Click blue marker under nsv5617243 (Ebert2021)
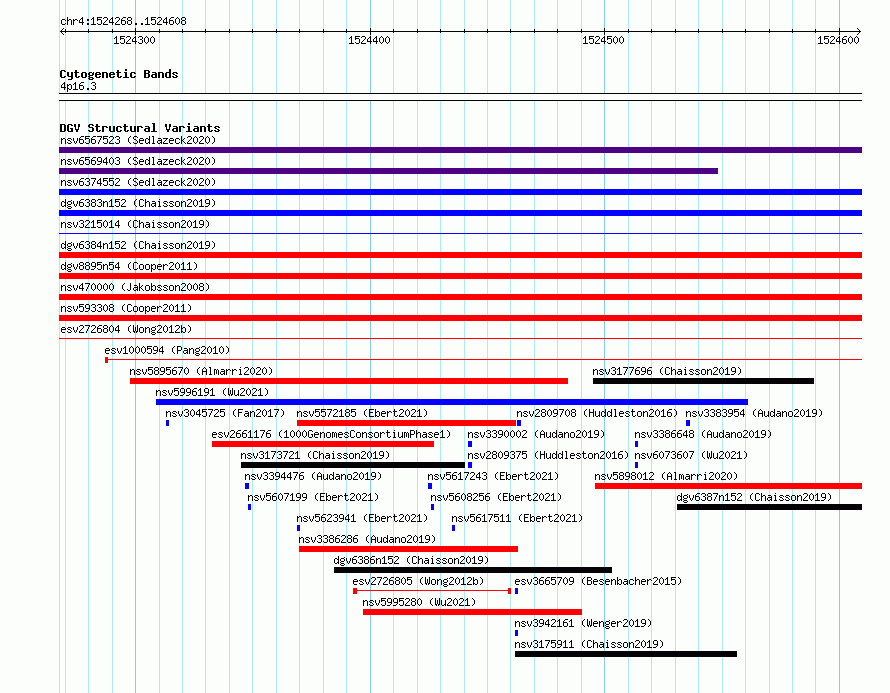The width and height of the screenshot is (890, 693). pyautogui.click(x=430, y=486)
